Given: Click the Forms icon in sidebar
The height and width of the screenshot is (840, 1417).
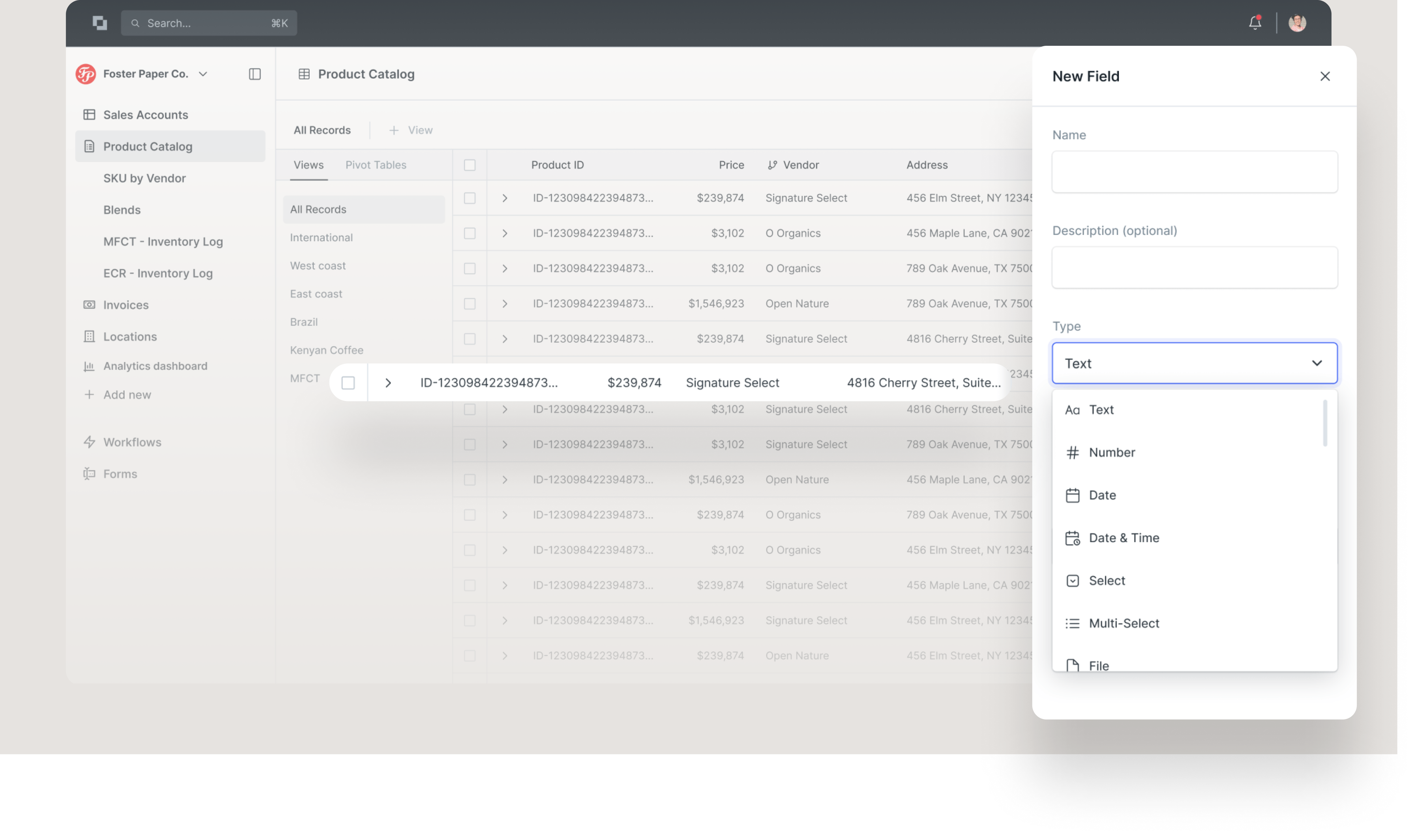Looking at the screenshot, I should [89, 474].
